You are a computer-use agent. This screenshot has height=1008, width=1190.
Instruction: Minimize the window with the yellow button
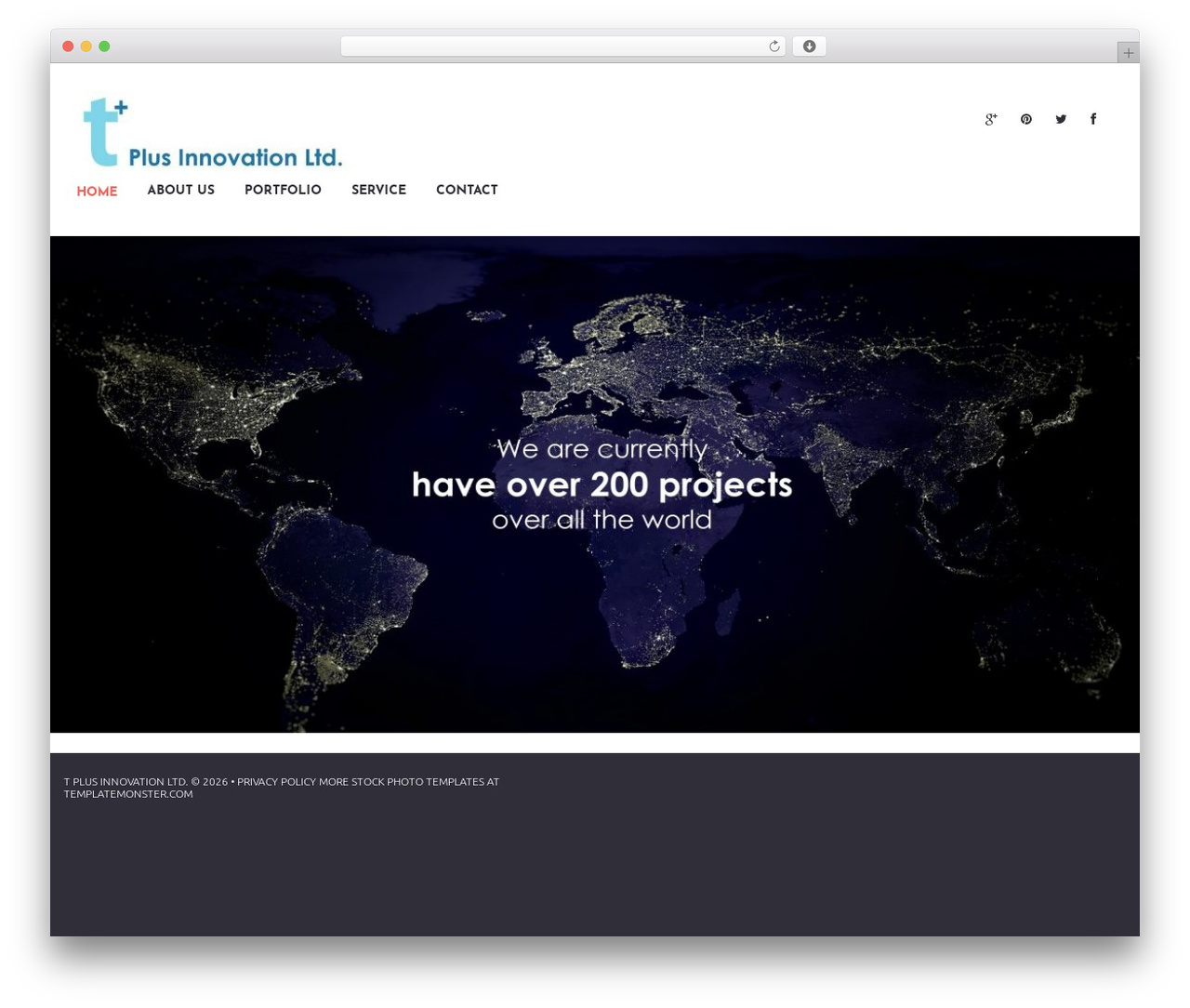86,46
